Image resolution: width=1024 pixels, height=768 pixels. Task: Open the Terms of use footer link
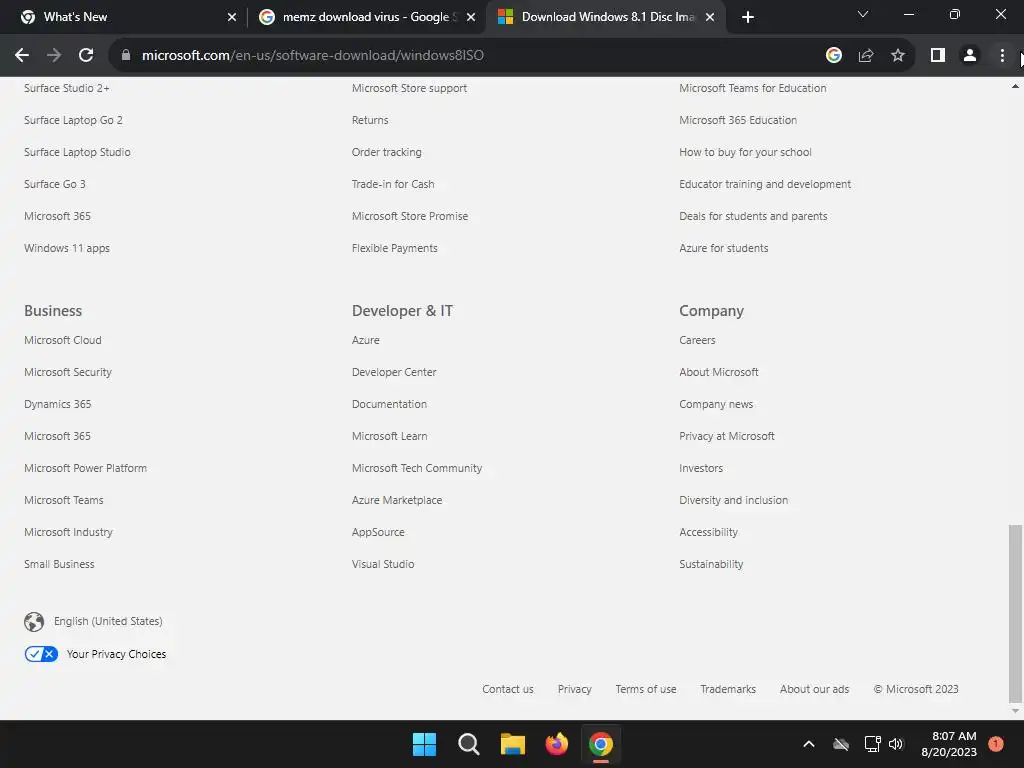pos(646,689)
